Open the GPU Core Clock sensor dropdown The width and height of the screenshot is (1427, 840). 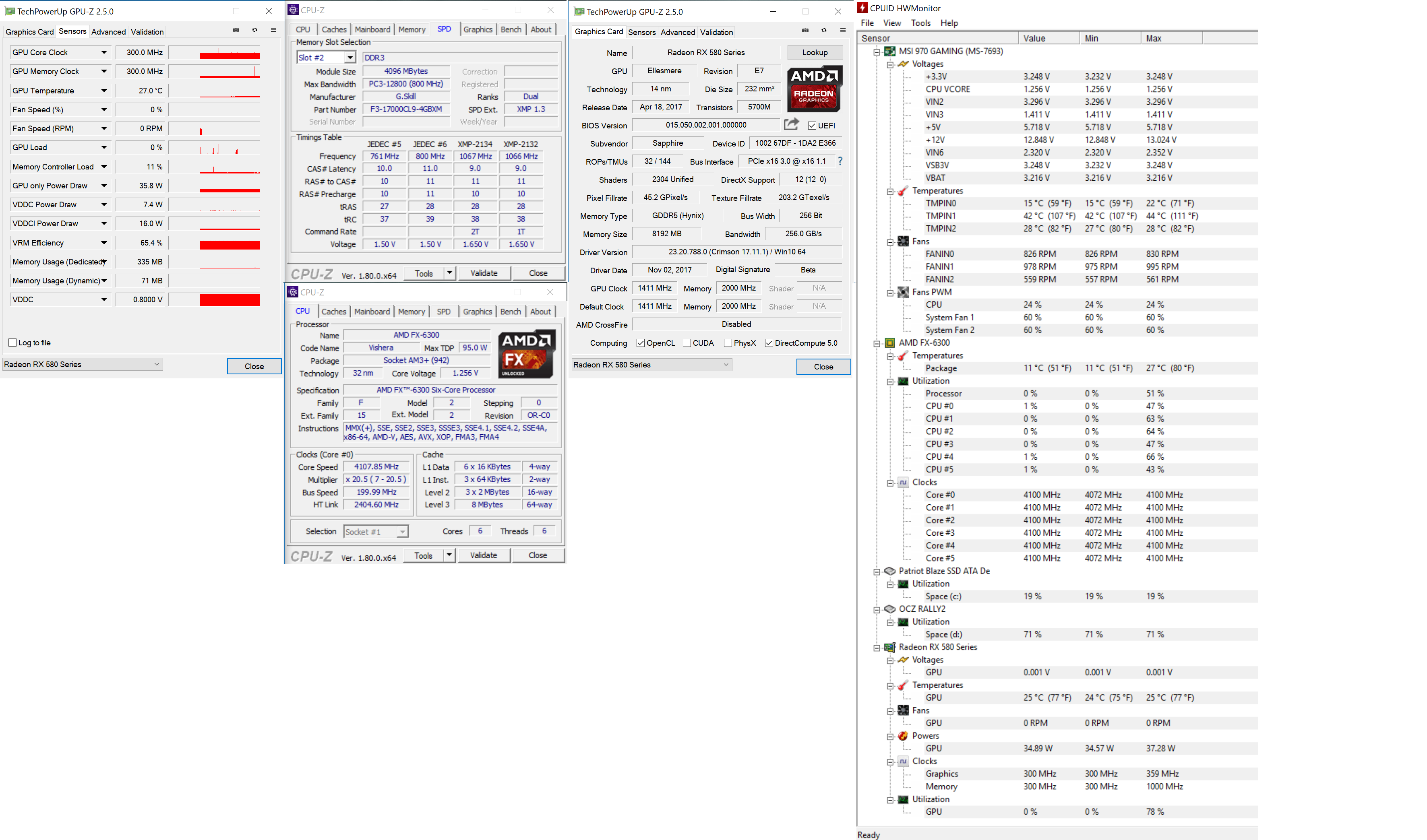click(x=104, y=53)
